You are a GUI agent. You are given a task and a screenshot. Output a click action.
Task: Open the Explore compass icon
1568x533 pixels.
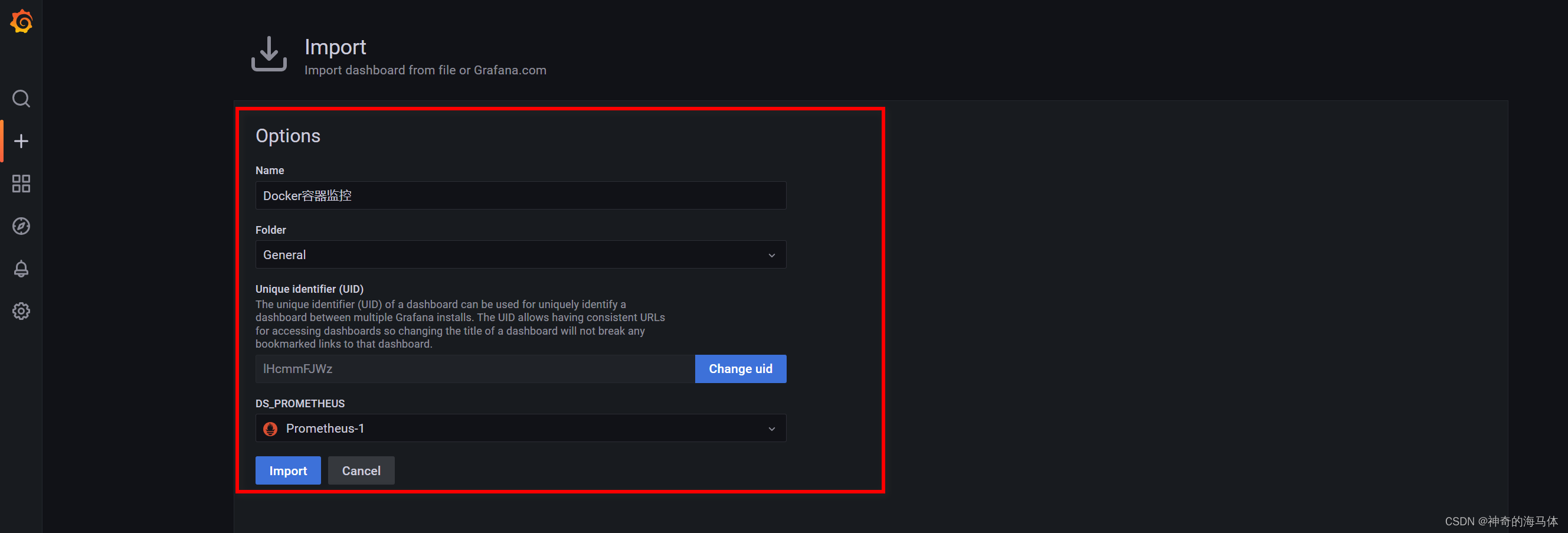pos(21,226)
